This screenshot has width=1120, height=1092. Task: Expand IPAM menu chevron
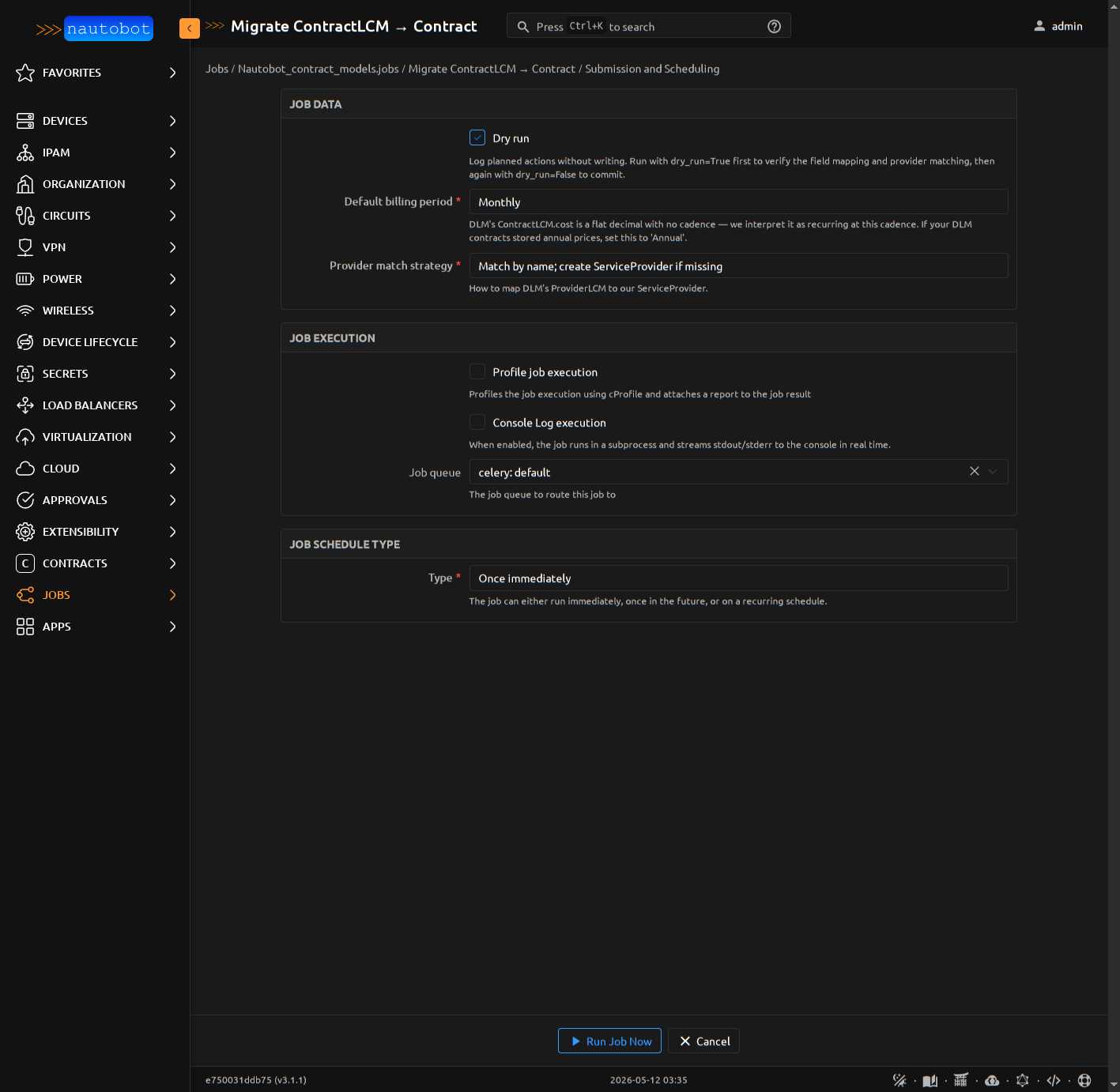click(172, 153)
